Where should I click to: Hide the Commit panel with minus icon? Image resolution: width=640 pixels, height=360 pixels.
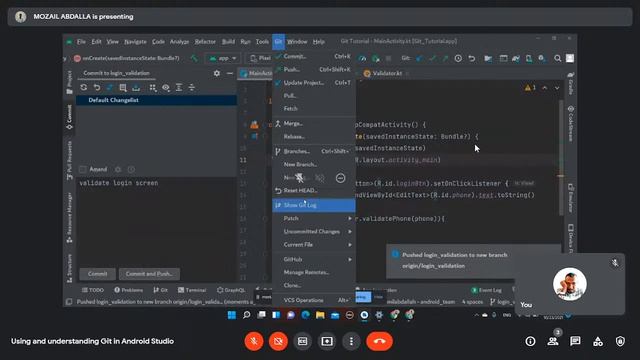tap(230, 73)
